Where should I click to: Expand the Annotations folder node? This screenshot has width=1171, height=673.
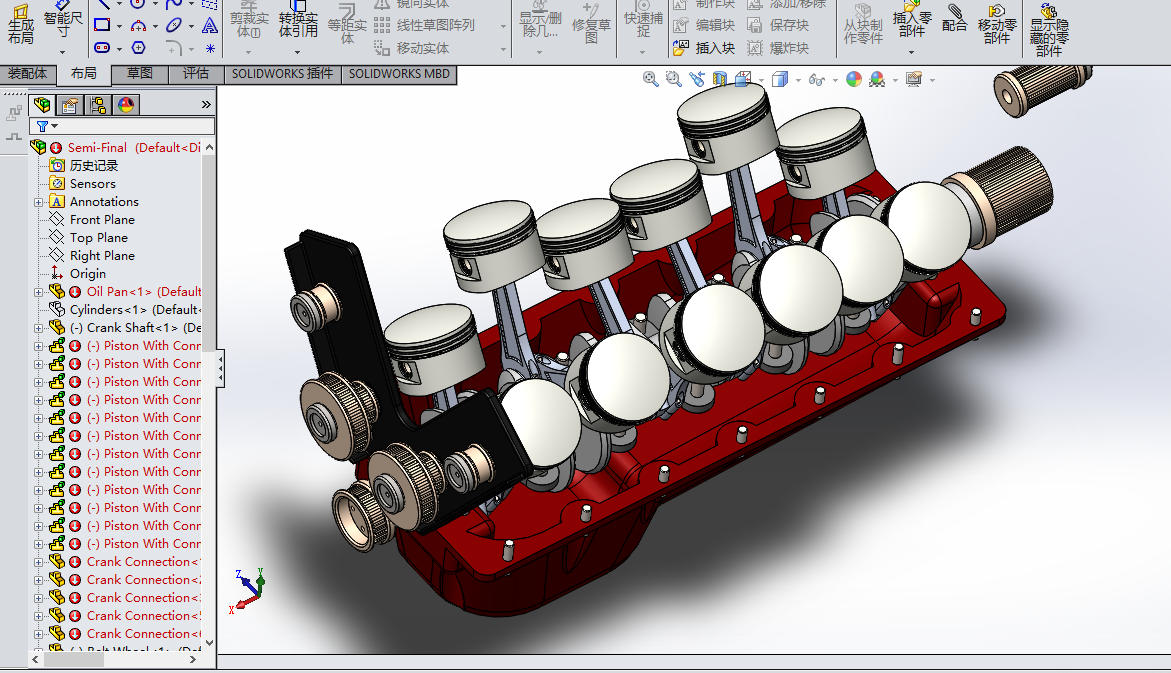(39, 202)
